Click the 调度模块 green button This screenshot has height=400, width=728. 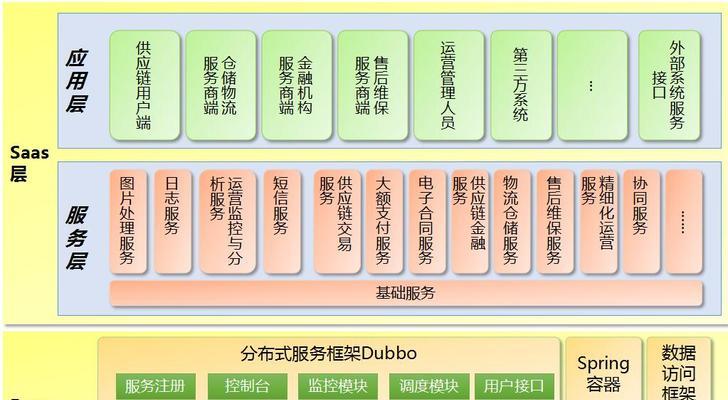429,386
